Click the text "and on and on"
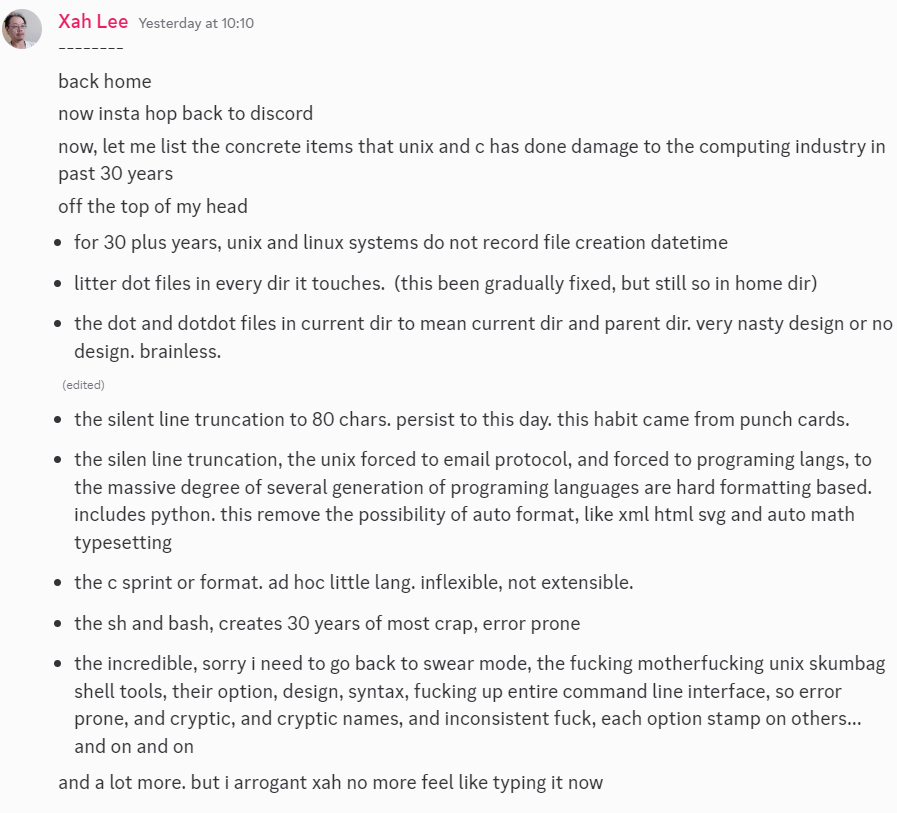 click(x=134, y=746)
